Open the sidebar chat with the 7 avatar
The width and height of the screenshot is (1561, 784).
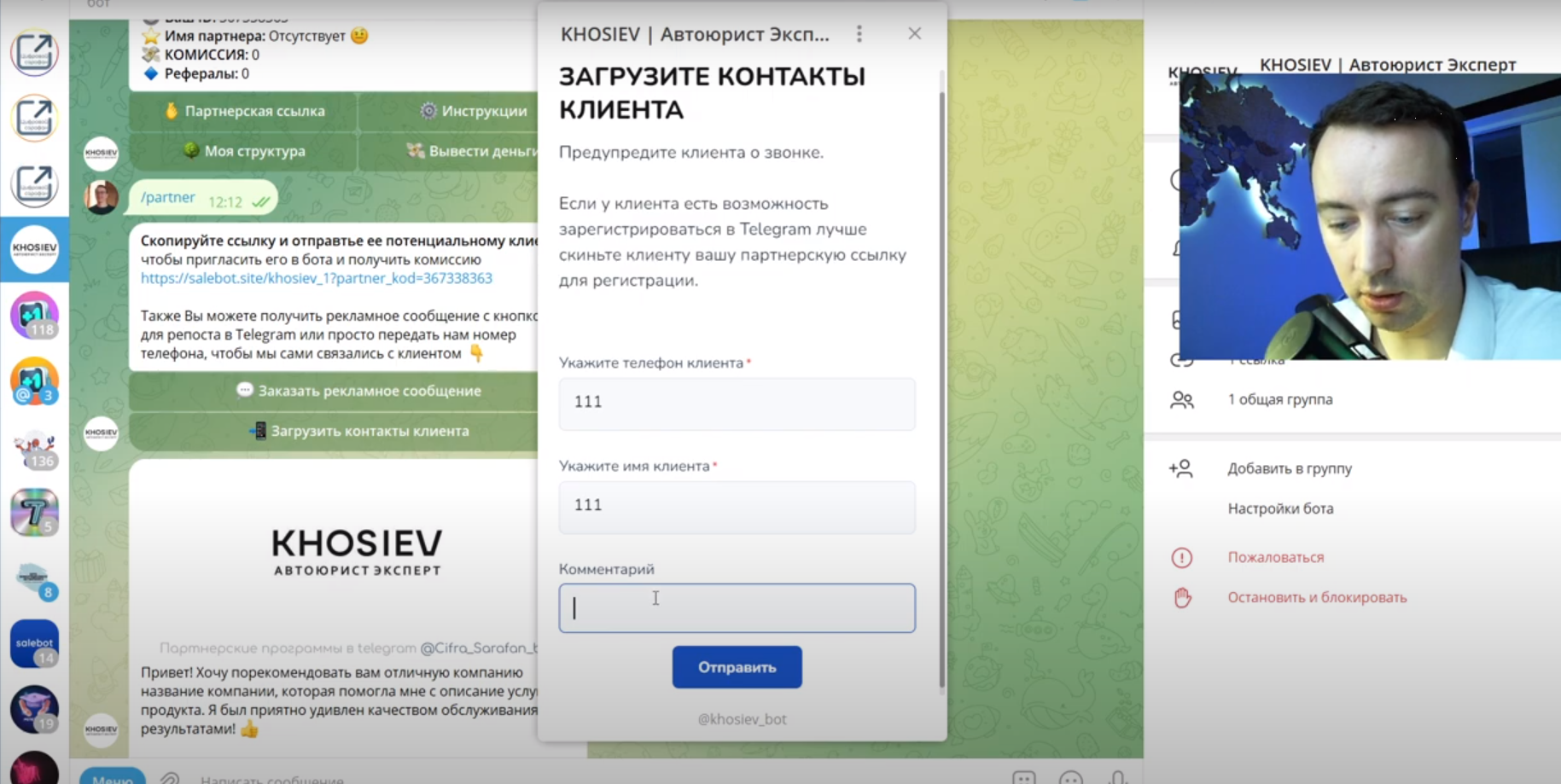click(34, 512)
